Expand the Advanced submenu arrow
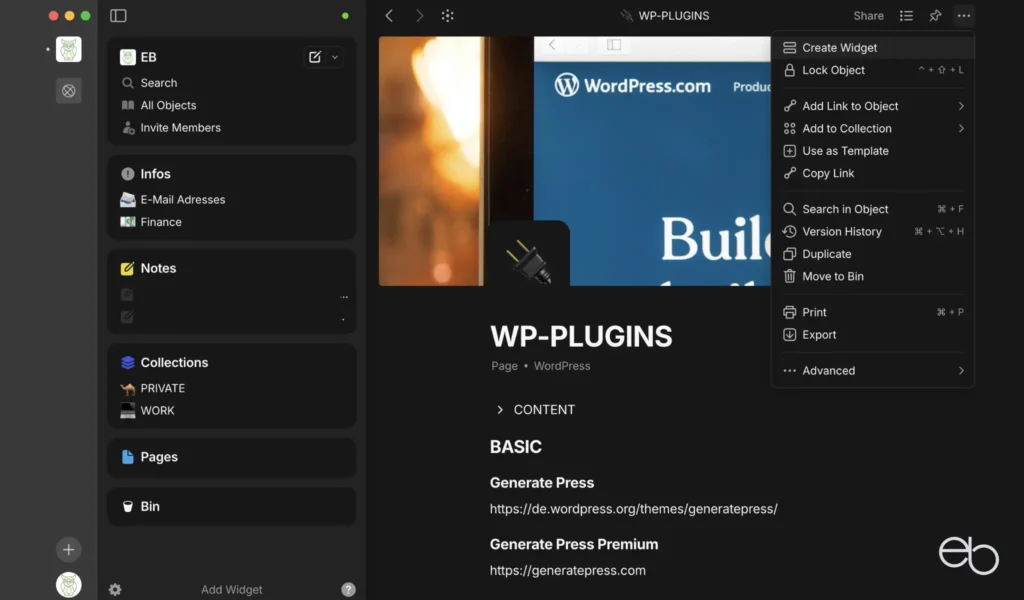 click(961, 371)
